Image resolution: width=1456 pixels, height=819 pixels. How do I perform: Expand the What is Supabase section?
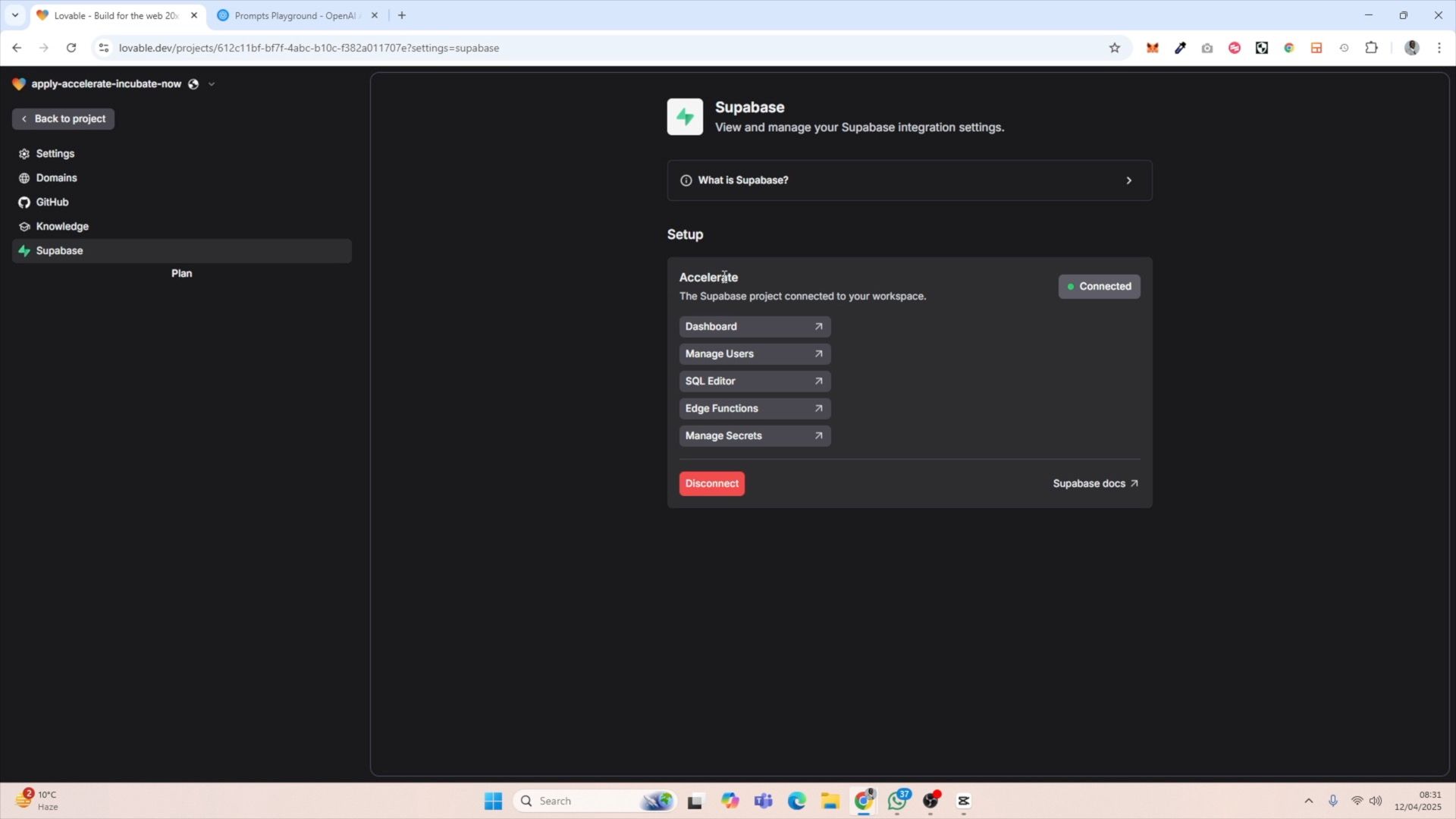click(x=909, y=180)
